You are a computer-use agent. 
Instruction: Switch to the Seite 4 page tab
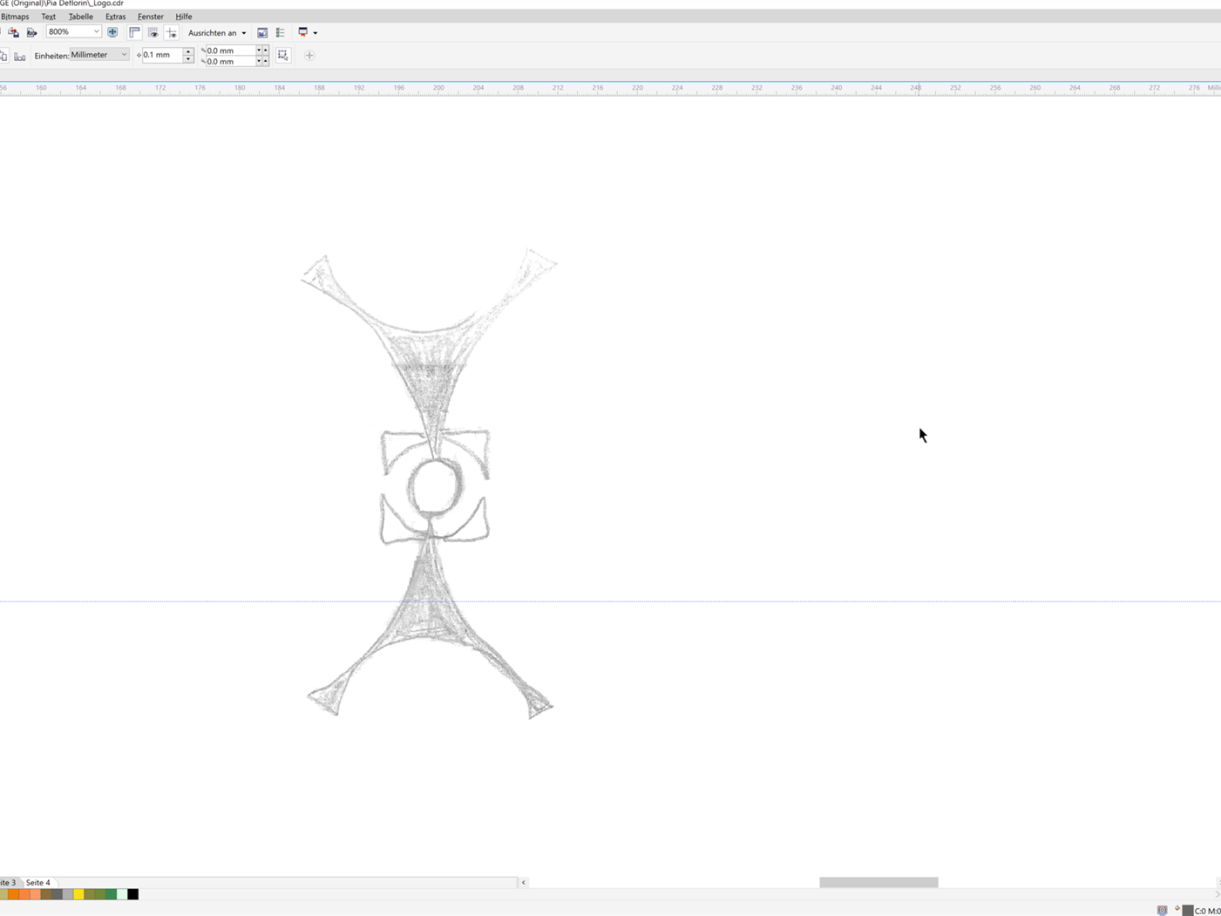coord(38,883)
